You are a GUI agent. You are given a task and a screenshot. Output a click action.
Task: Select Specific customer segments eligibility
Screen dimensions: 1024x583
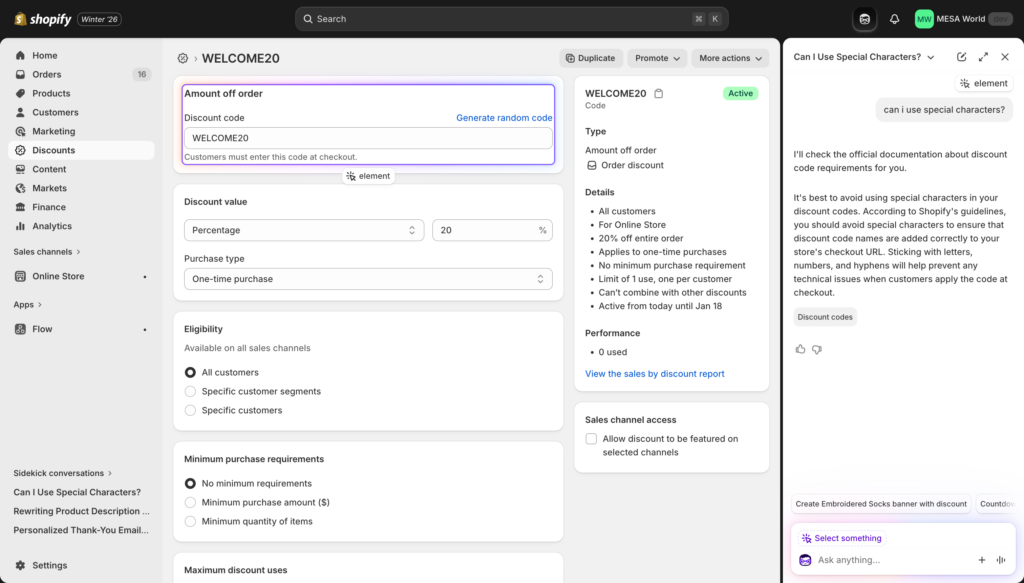190,392
